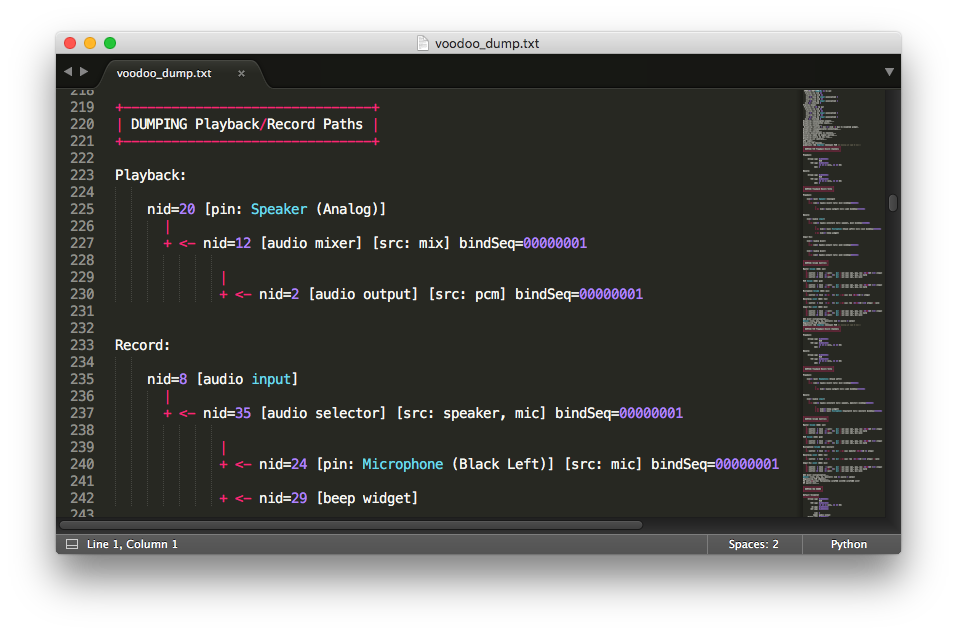Click line number 225 in the gutter

pos(82,209)
